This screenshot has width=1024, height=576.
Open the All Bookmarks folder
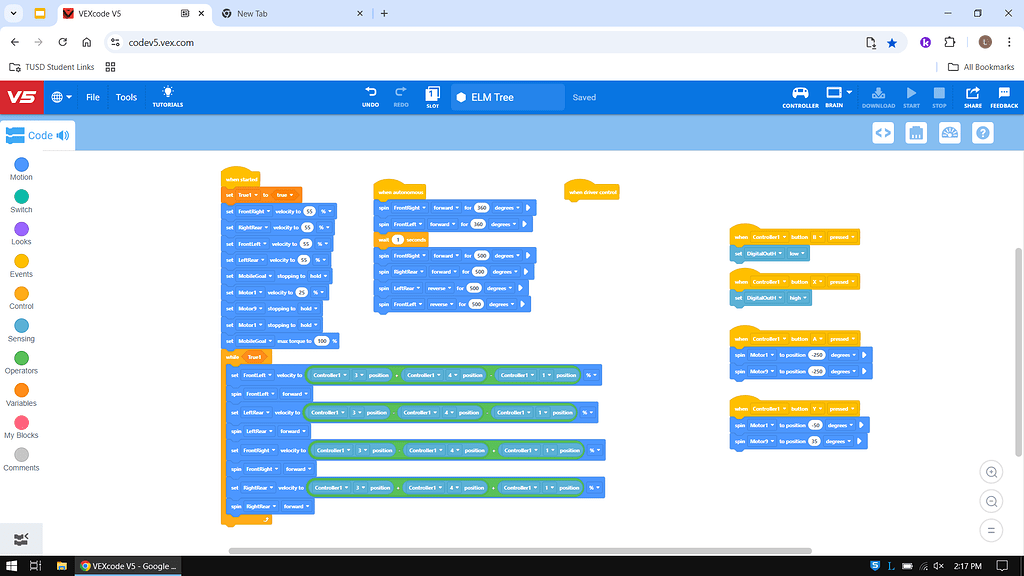coord(981,67)
